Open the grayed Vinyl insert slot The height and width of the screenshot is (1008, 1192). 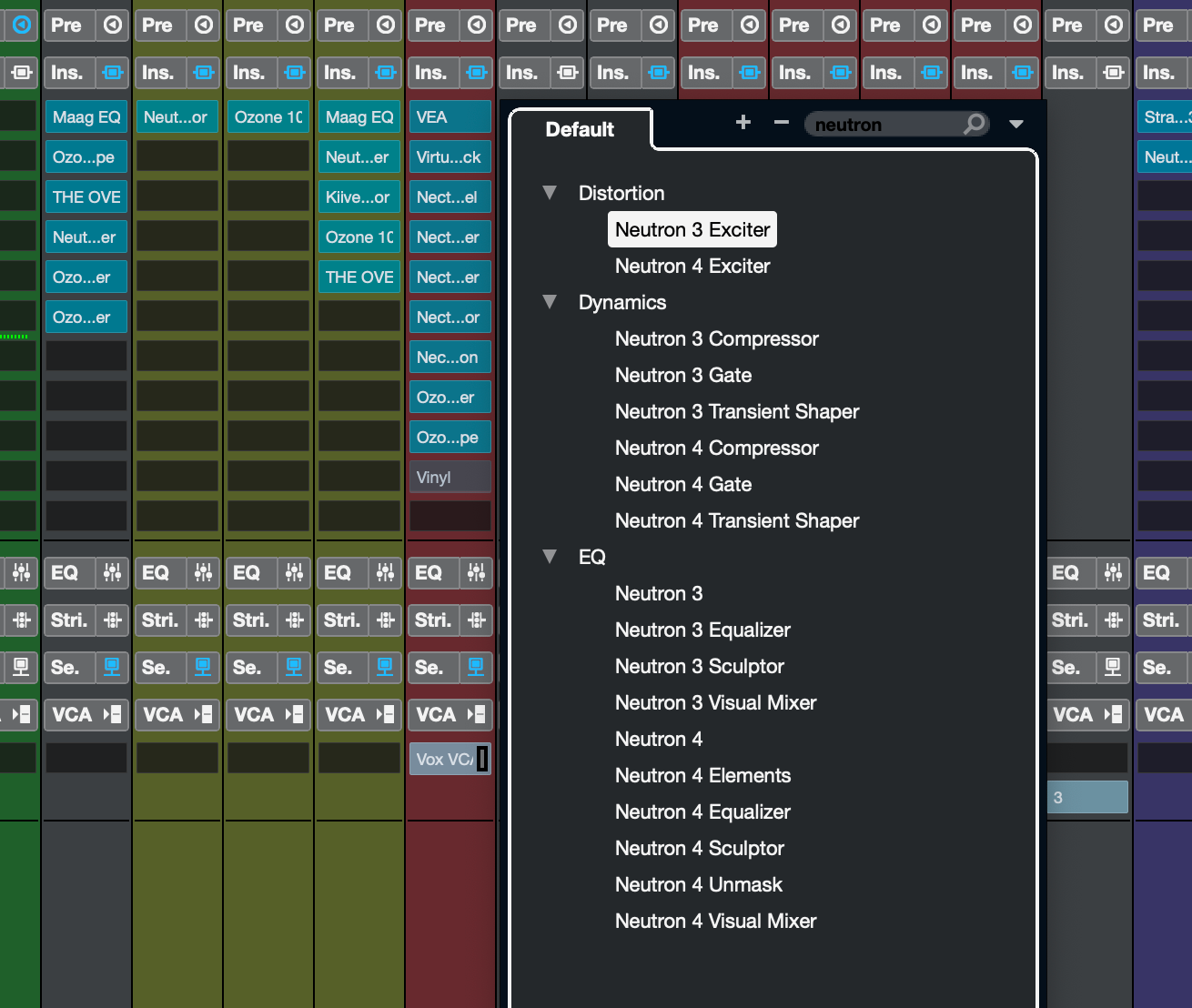click(x=450, y=477)
